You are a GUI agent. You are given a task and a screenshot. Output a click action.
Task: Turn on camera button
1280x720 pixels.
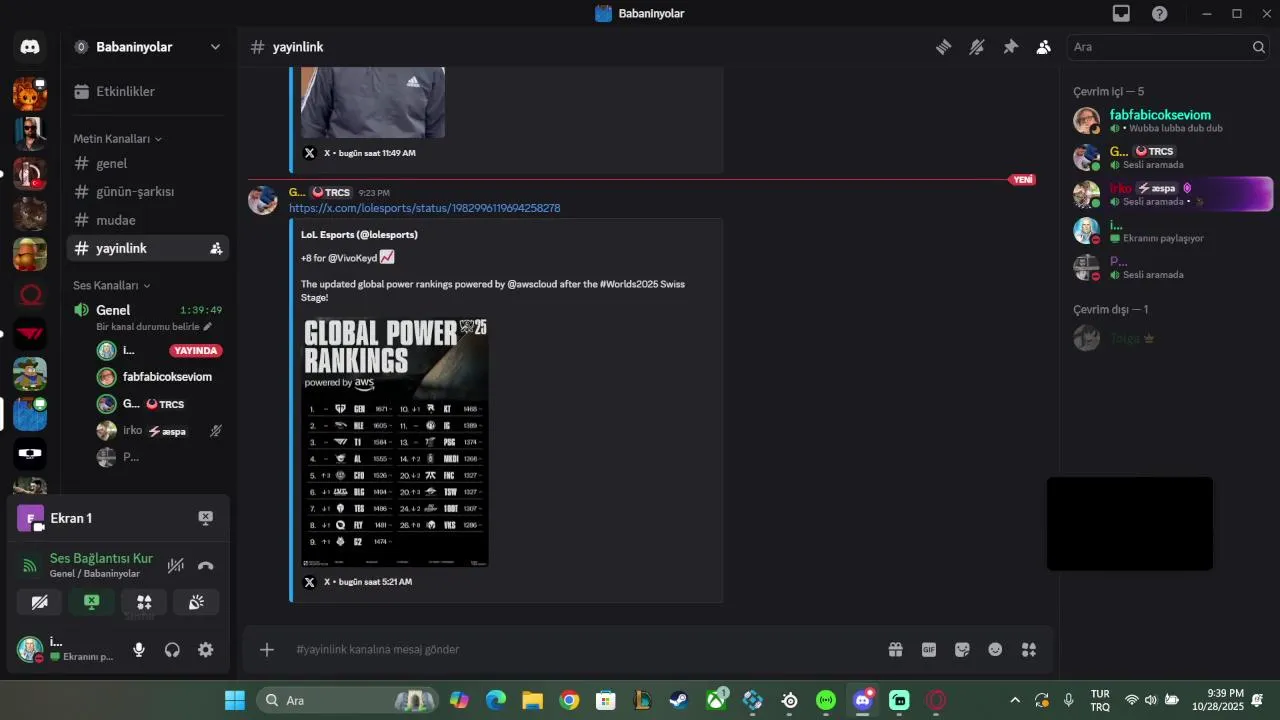[40, 602]
